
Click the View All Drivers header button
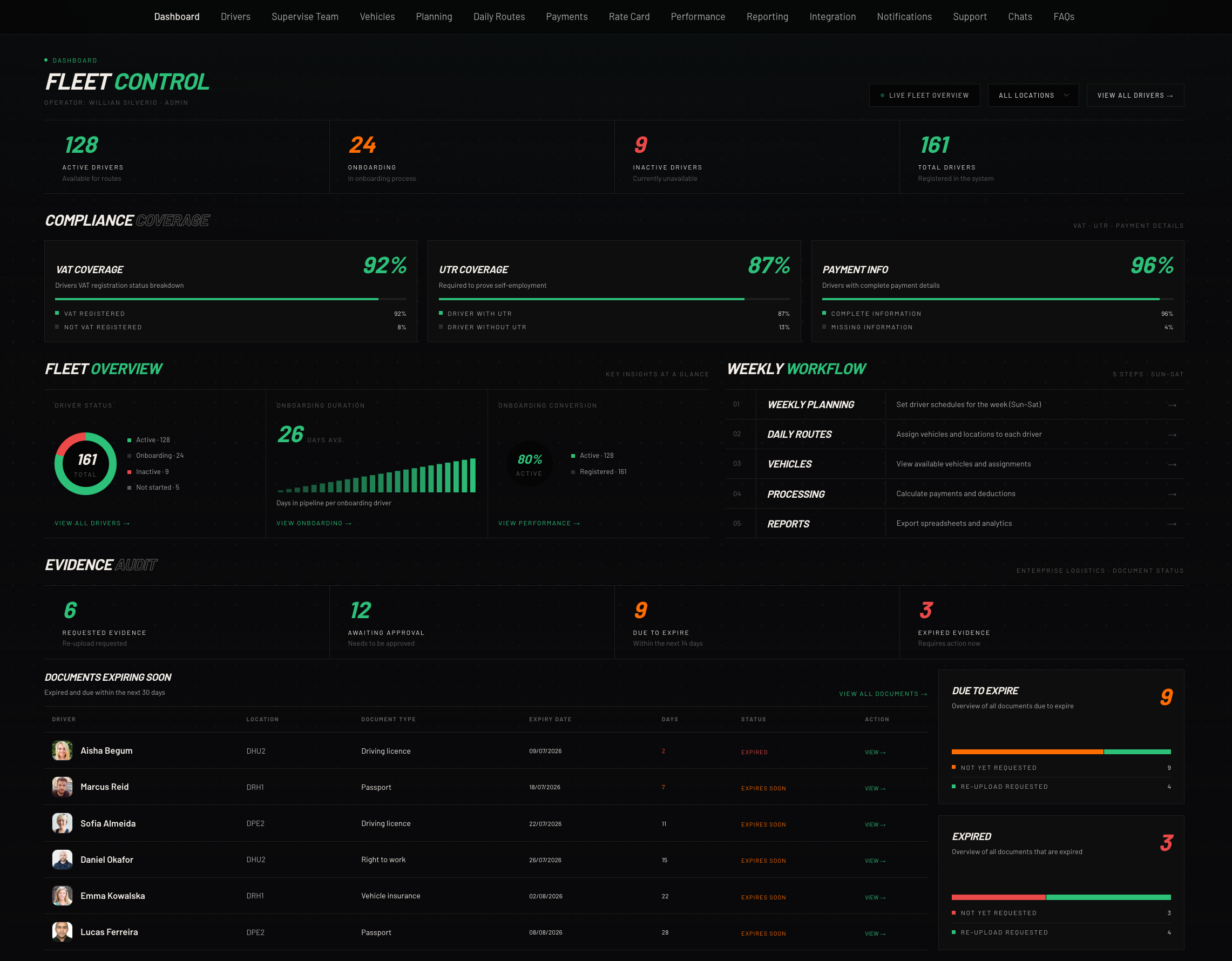pos(1135,96)
